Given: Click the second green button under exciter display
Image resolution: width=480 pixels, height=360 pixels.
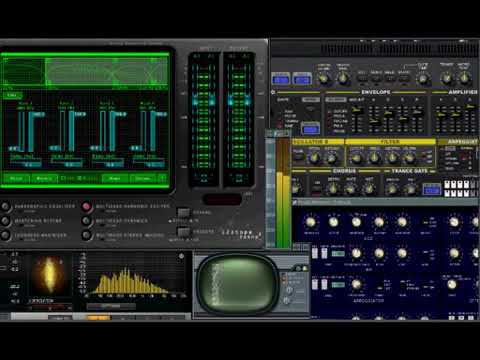Looking at the screenshot, I should click(x=44, y=179).
